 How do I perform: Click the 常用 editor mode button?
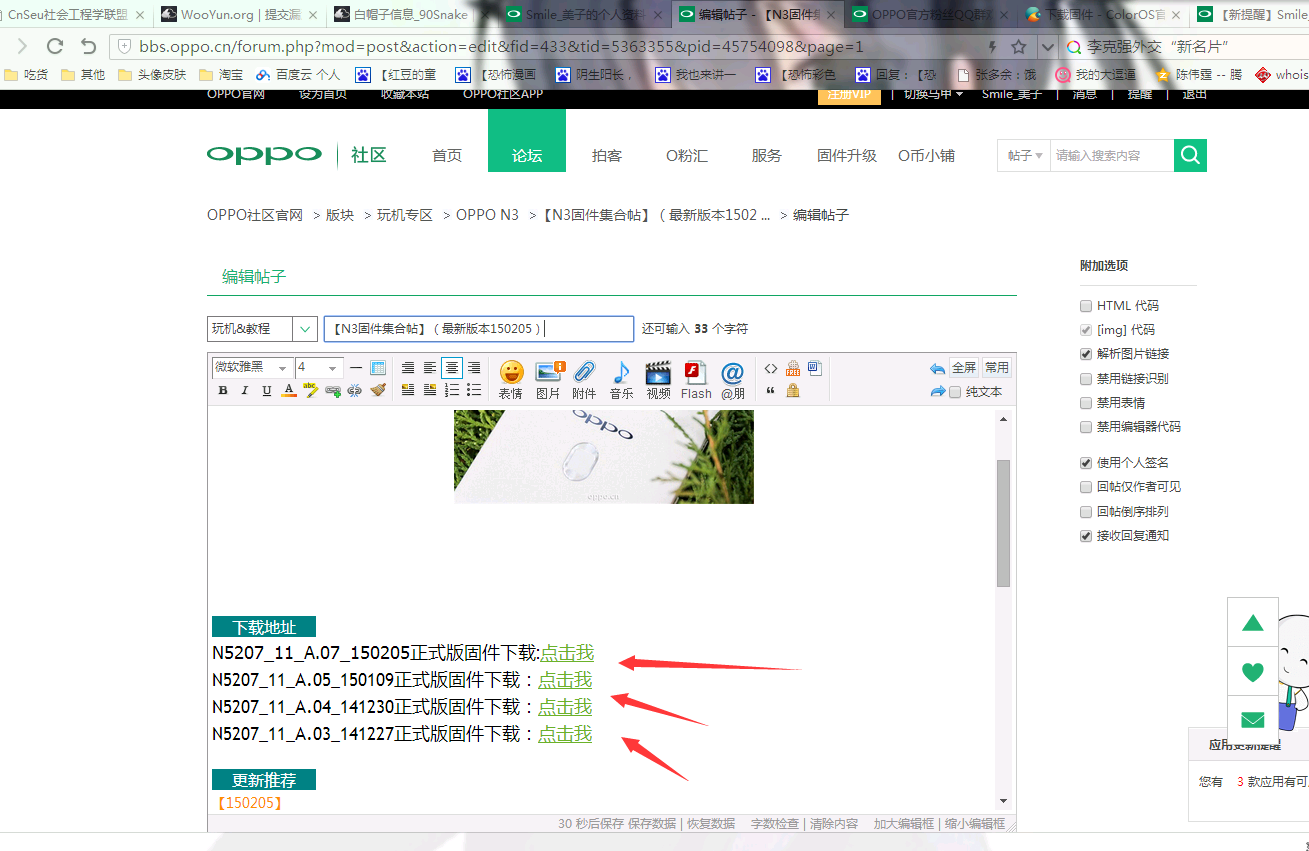[997, 367]
